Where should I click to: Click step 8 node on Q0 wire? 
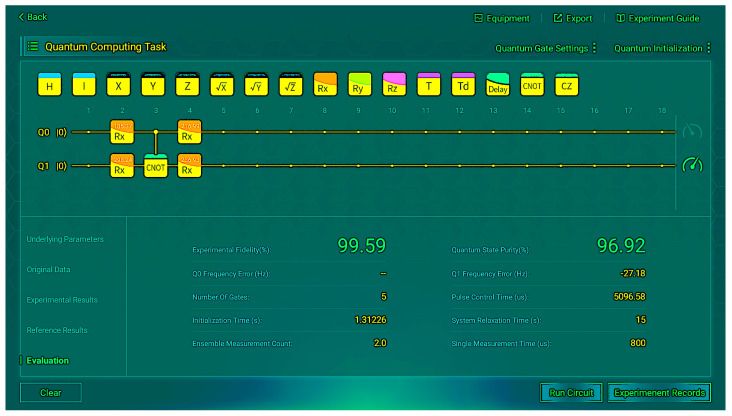[324, 132]
